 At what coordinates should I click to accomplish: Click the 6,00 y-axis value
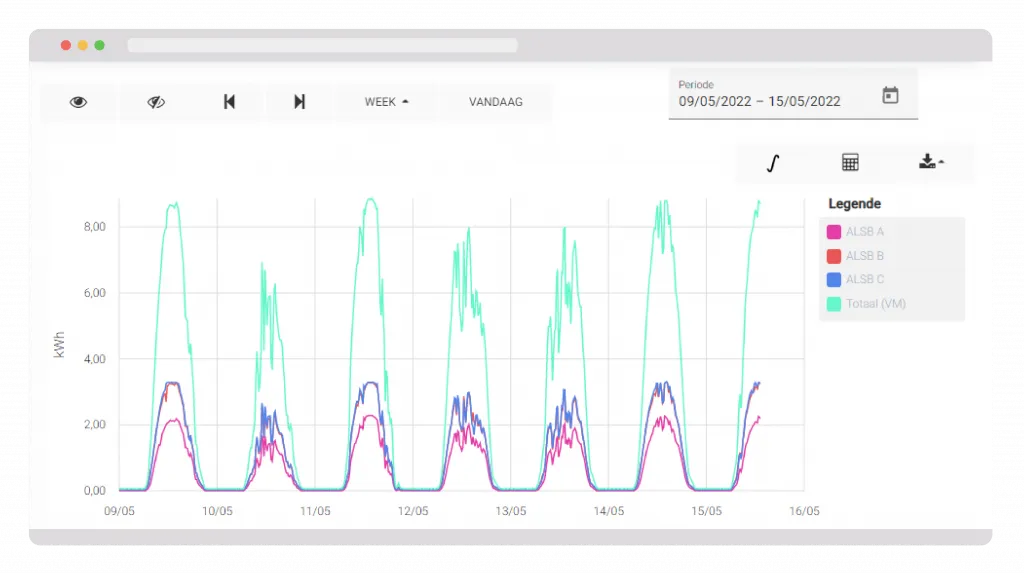tap(95, 293)
